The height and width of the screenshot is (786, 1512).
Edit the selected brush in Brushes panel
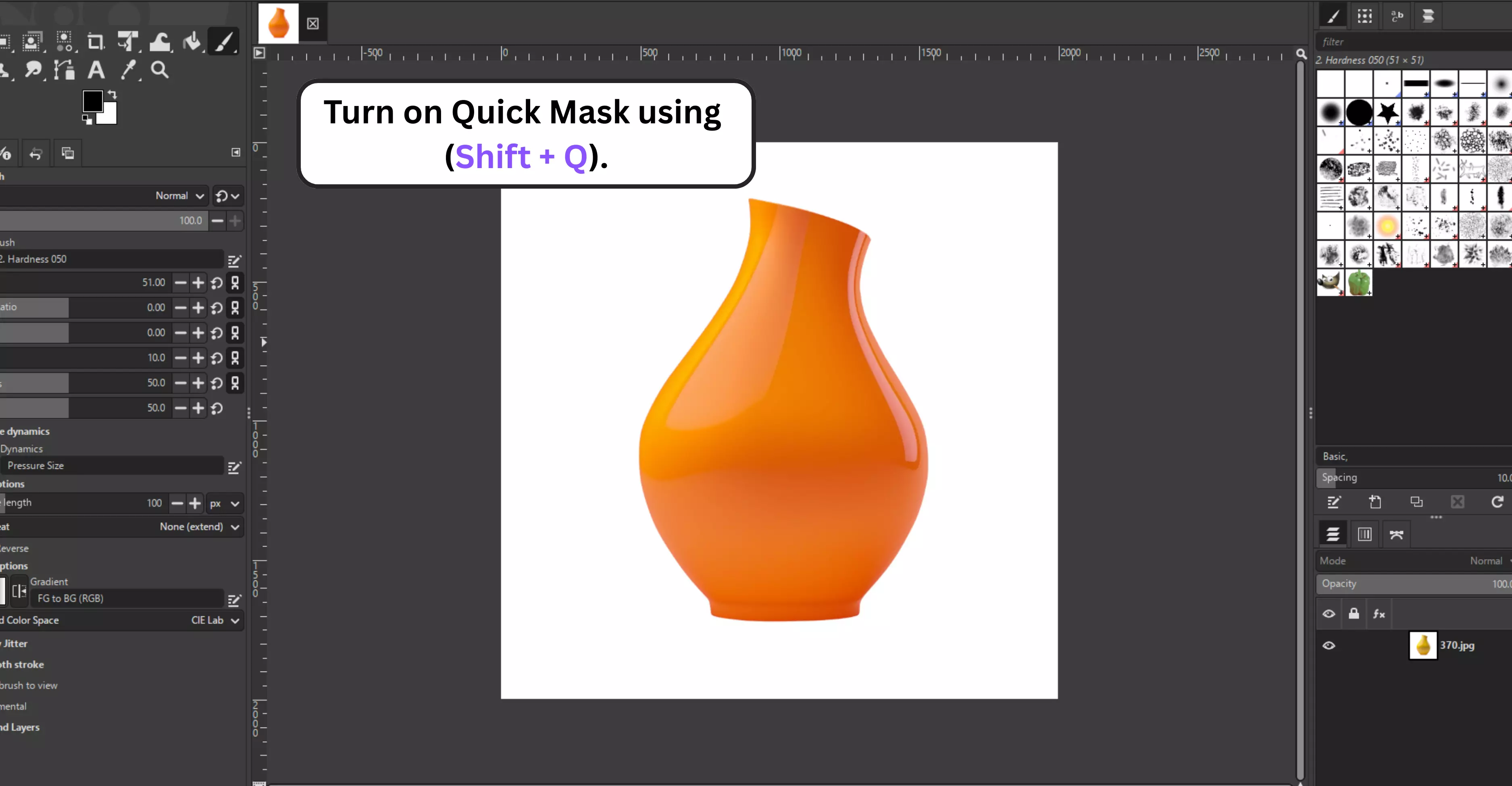1334,502
